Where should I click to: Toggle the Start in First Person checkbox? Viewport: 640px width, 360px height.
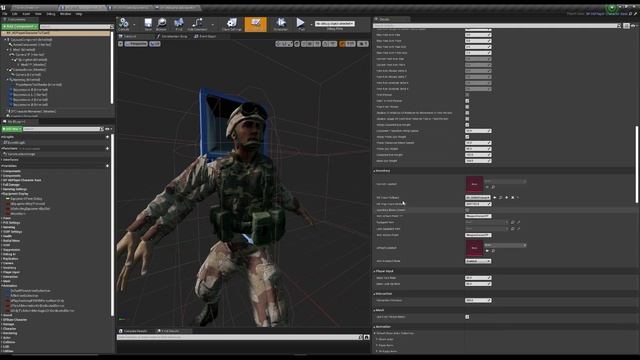tap(467, 101)
